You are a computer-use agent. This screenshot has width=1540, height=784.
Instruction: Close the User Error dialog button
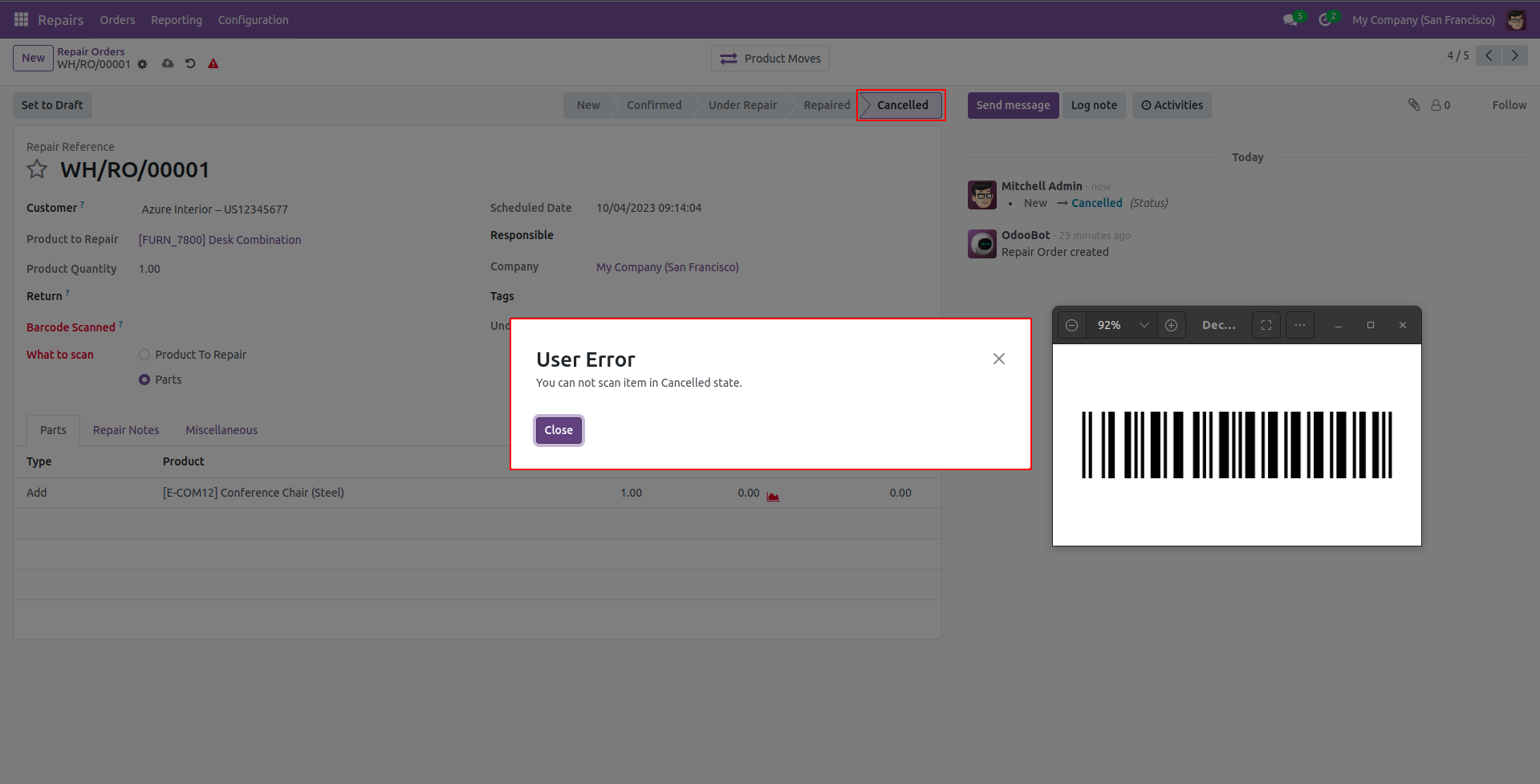pos(559,430)
